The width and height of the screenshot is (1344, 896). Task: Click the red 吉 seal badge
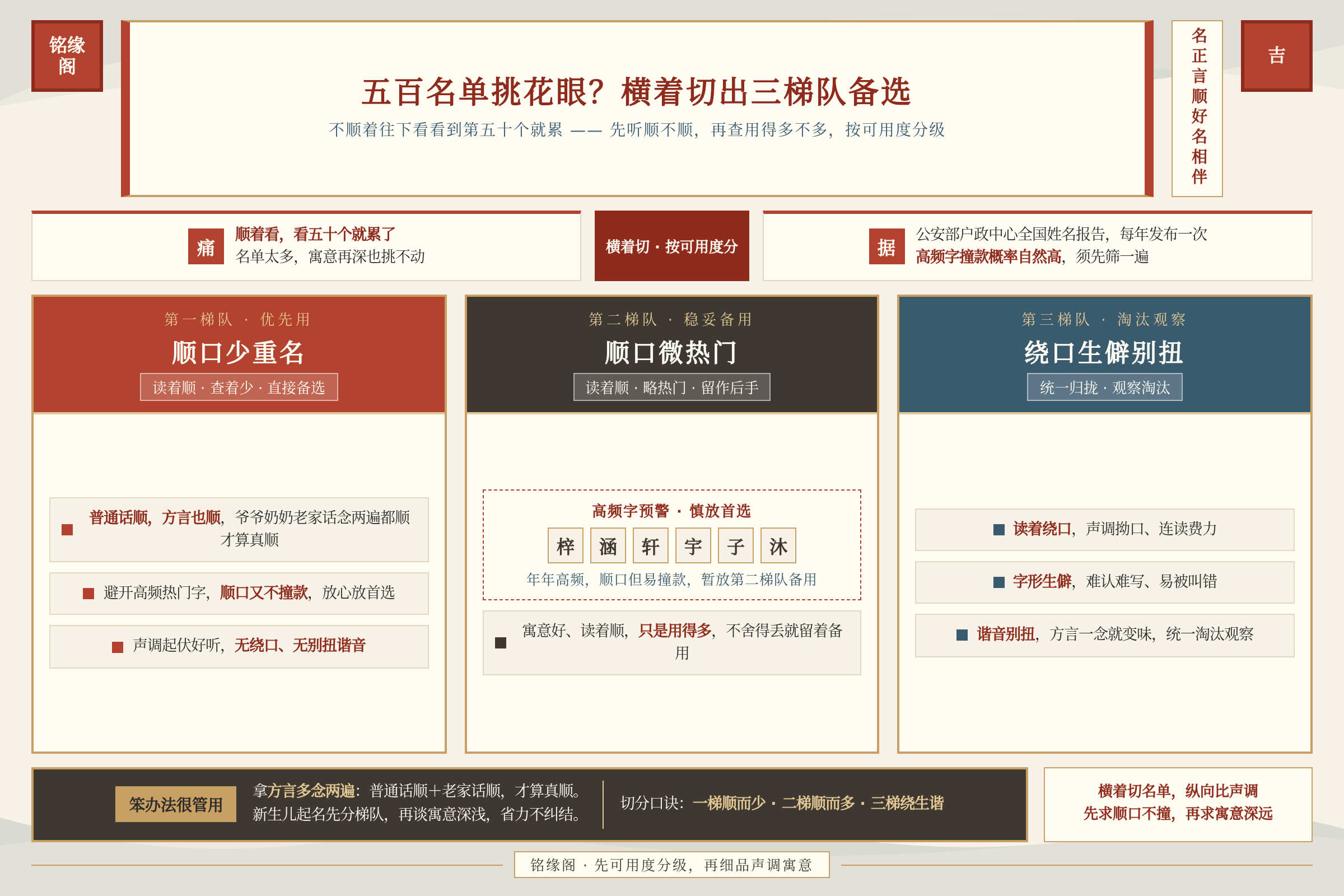(1276, 56)
